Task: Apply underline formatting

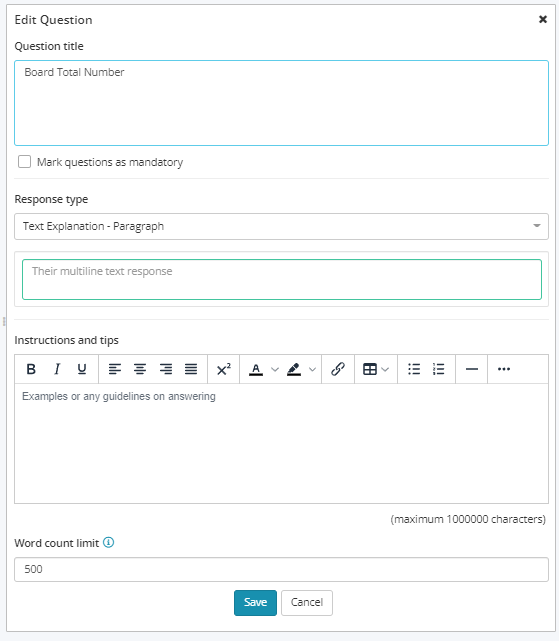Action: pos(82,369)
